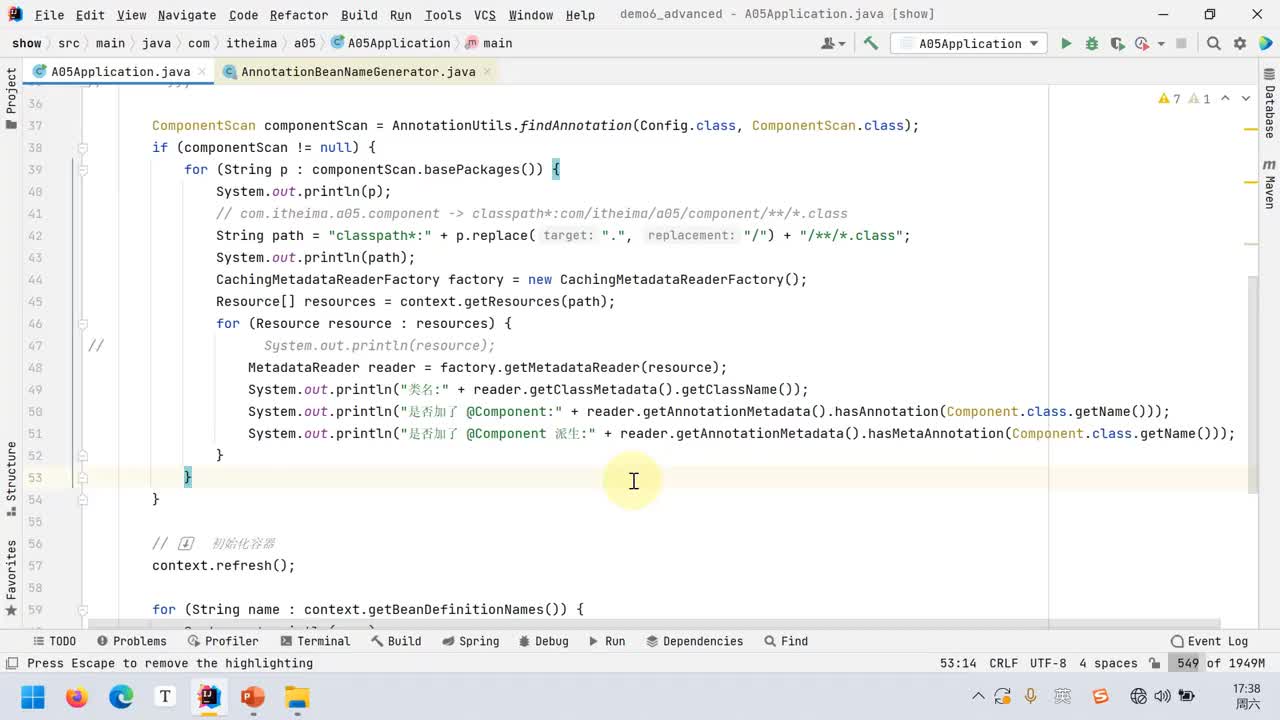1280x720 pixels.
Task: Open the Spring tool window
Action: point(470,641)
